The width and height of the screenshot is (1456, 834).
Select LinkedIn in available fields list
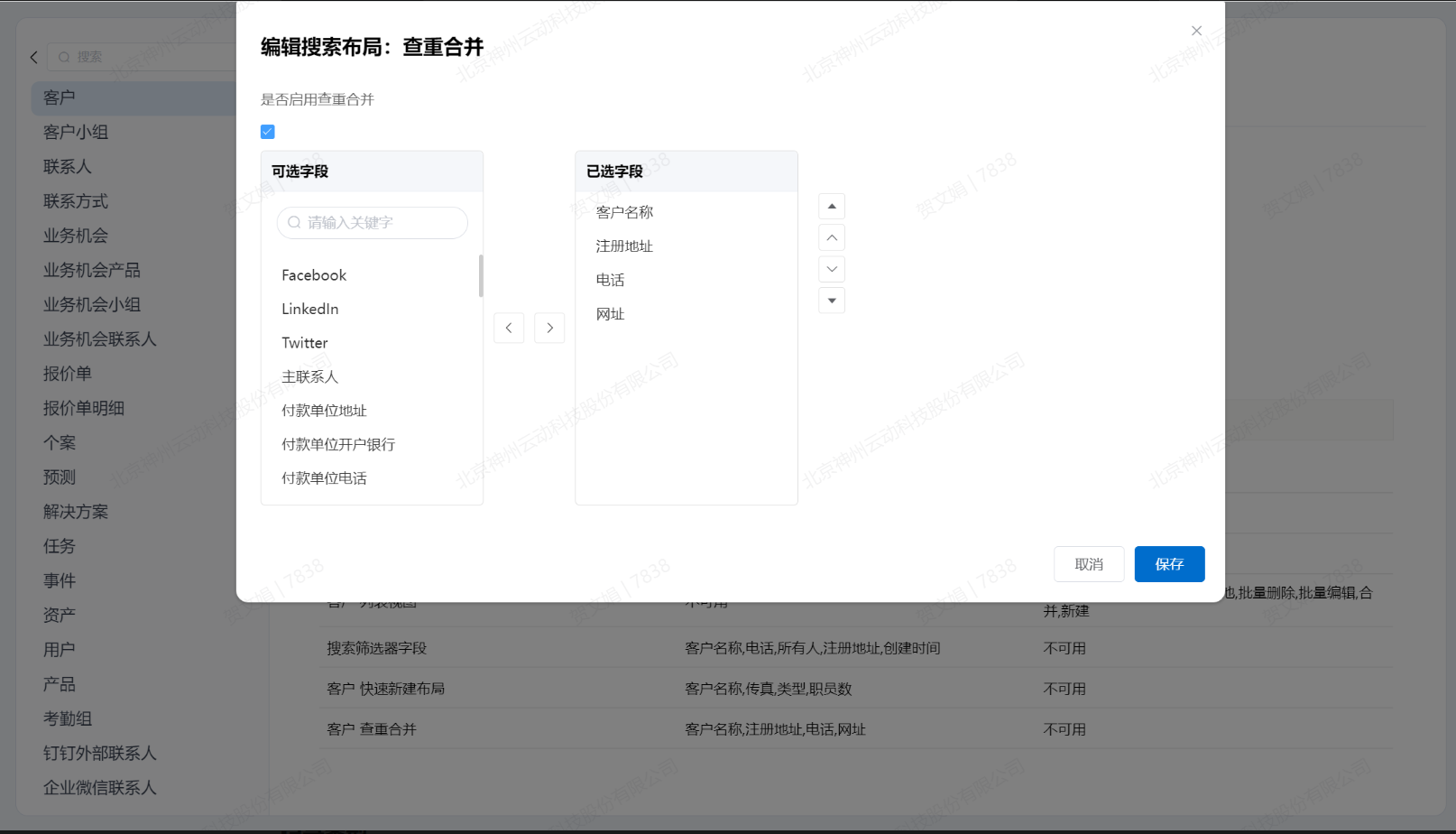click(x=310, y=309)
